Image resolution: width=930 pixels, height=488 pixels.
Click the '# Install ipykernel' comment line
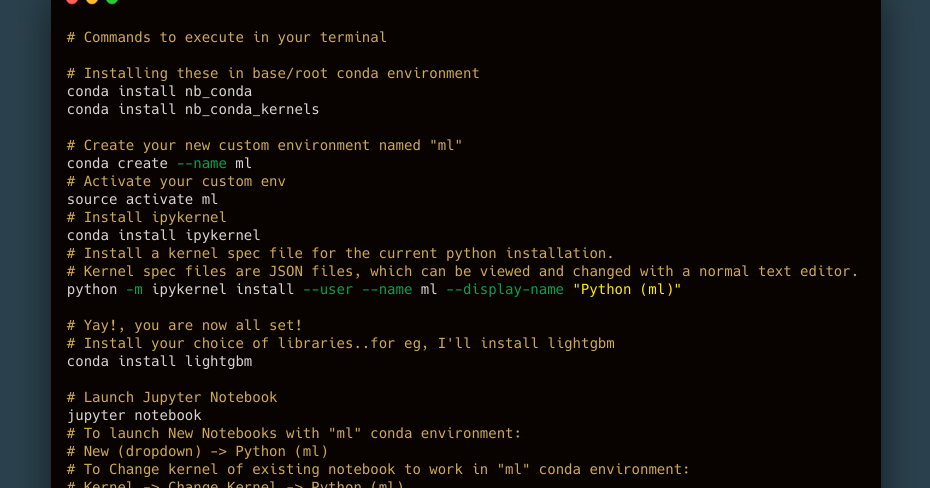coord(146,217)
